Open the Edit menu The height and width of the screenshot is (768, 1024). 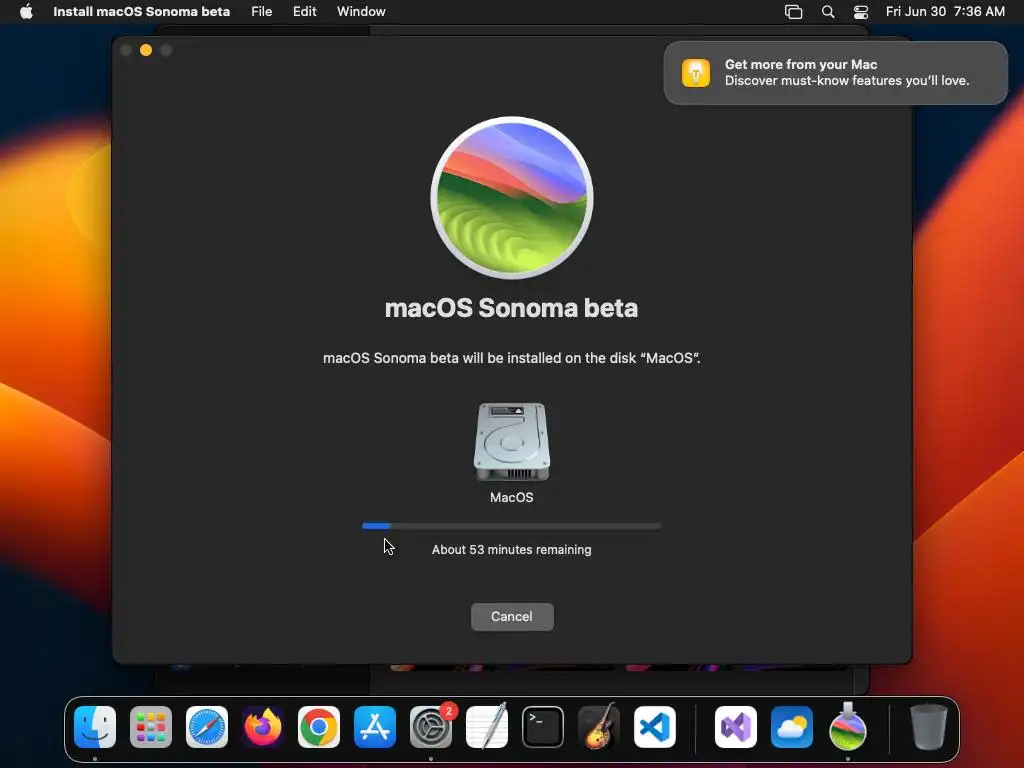point(304,12)
